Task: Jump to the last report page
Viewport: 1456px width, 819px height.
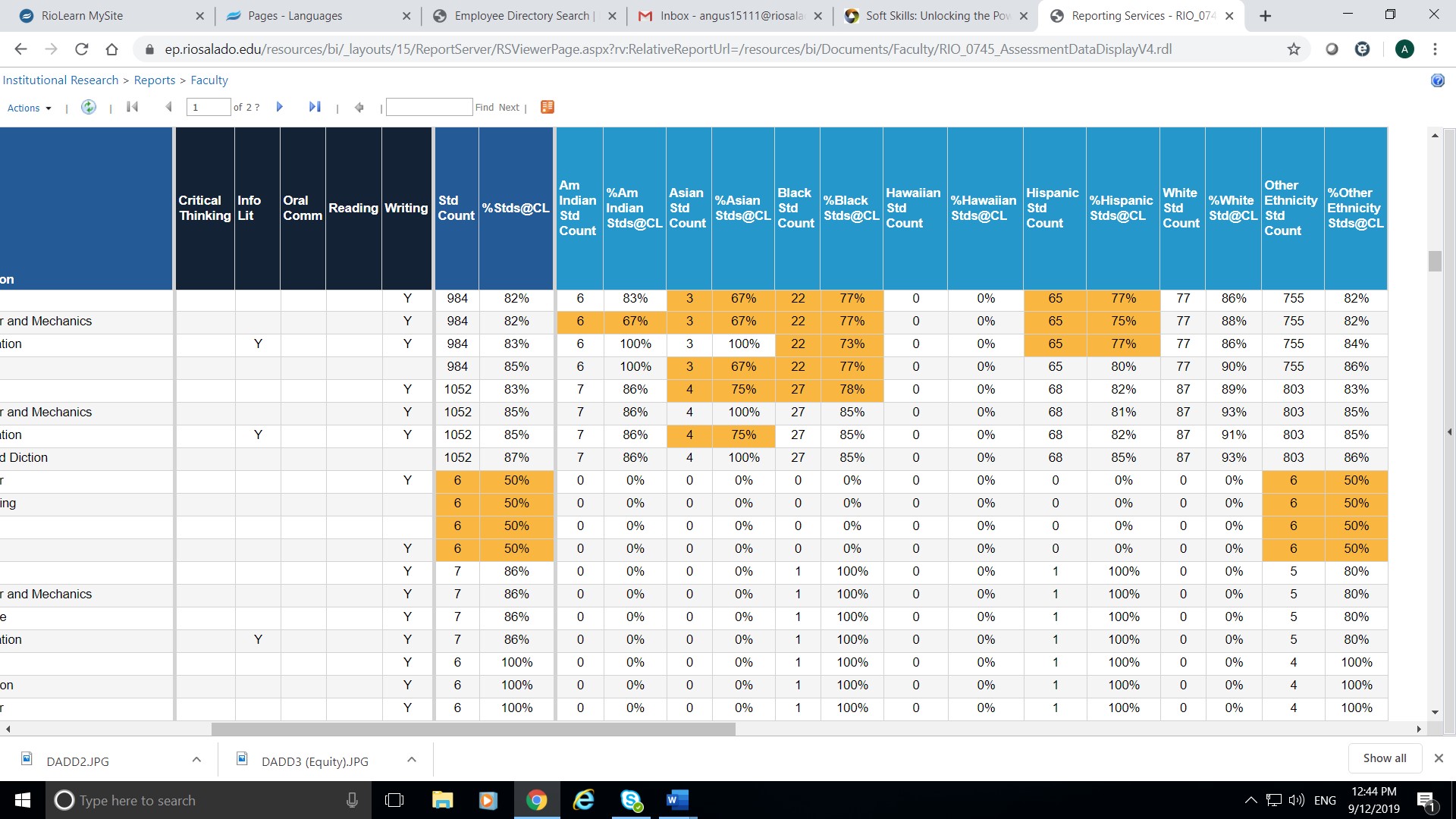Action: (315, 107)
